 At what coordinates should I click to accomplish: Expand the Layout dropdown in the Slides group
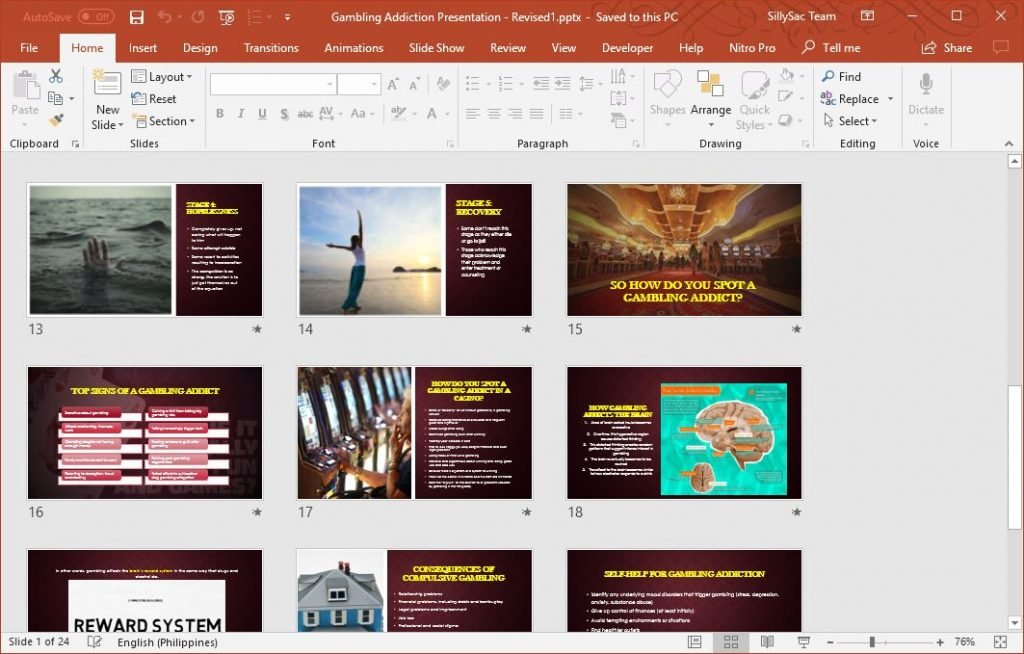tap(163, 76)
